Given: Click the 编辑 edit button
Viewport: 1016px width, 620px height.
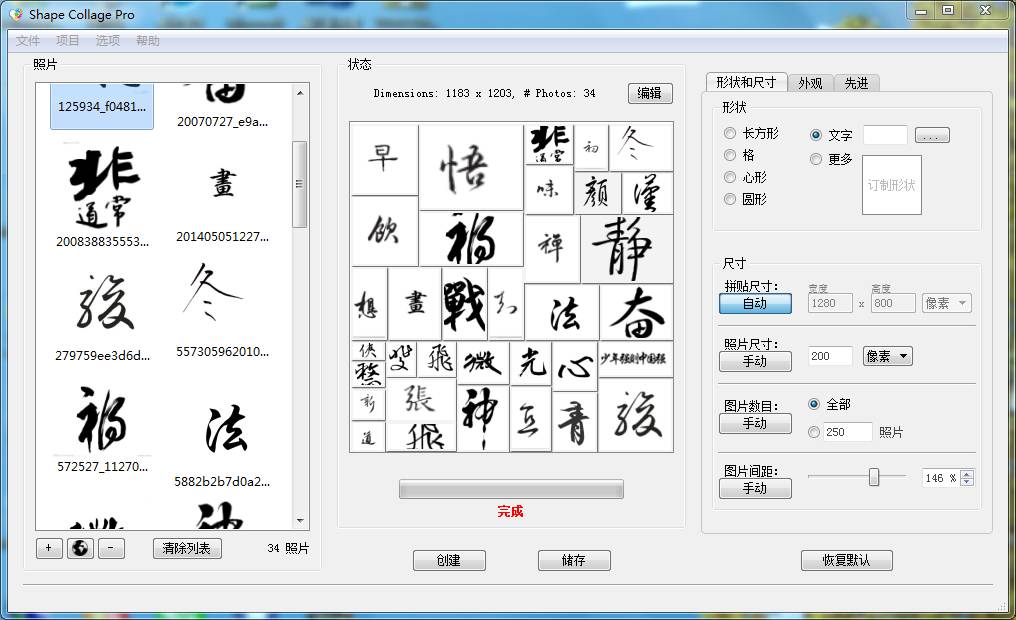Looking at the screenshot, I should 650,93.
